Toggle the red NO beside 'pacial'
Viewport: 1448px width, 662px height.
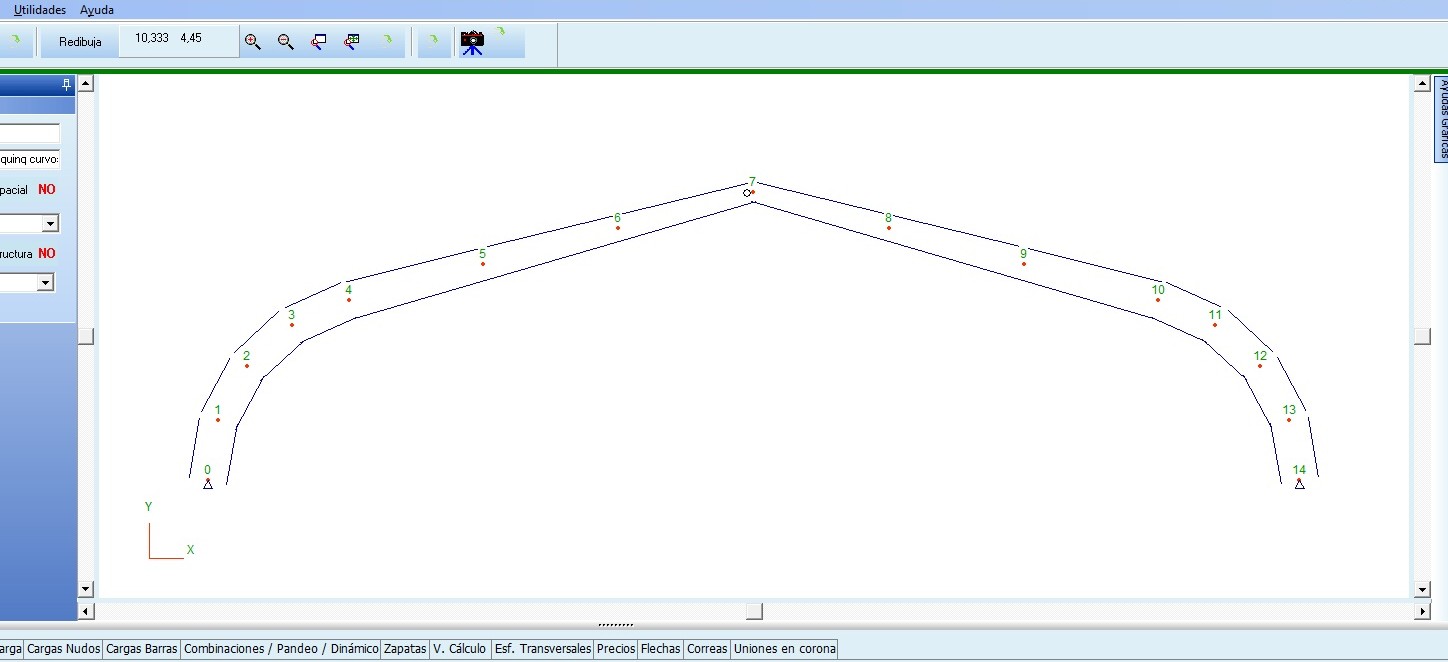[x=47, y=189]
